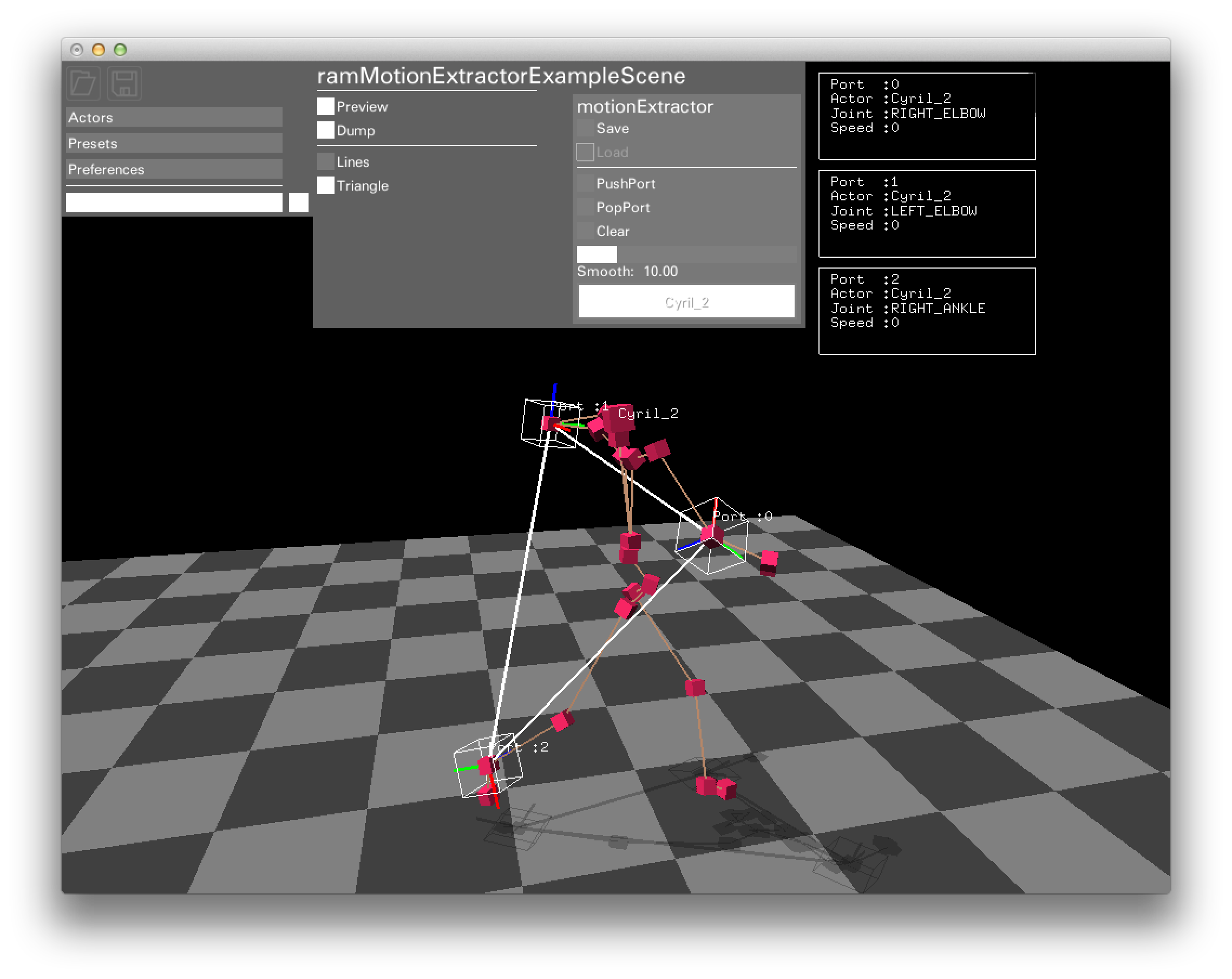Select the Cyril_2 actor box
Screen dimensions: 1232x979
click(686, 302)
